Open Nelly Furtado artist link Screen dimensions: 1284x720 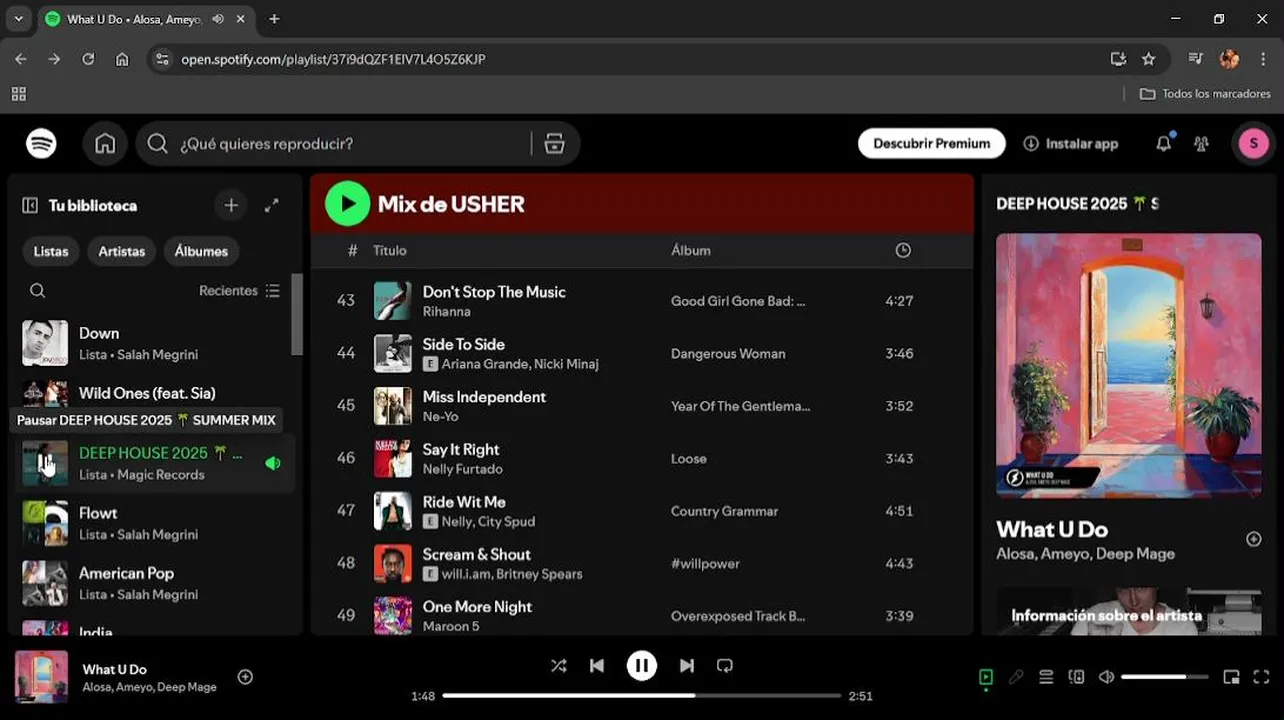pos(462,469)
